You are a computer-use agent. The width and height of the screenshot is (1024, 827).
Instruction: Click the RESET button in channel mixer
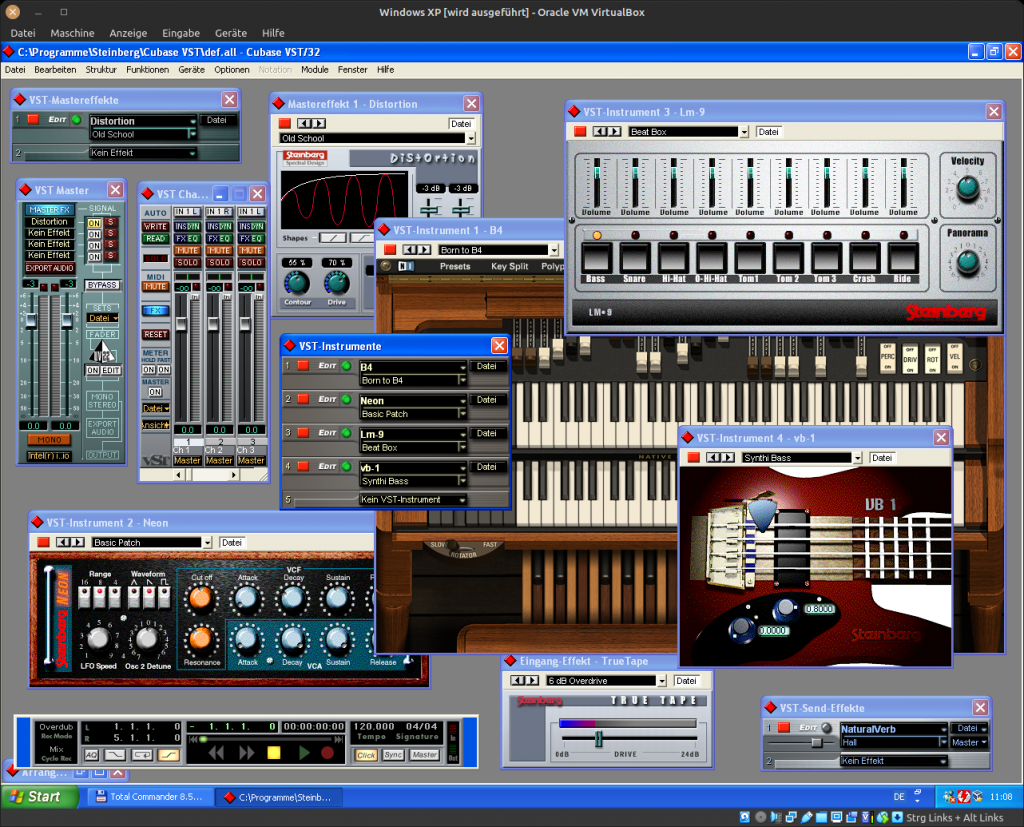pos(155,334)
